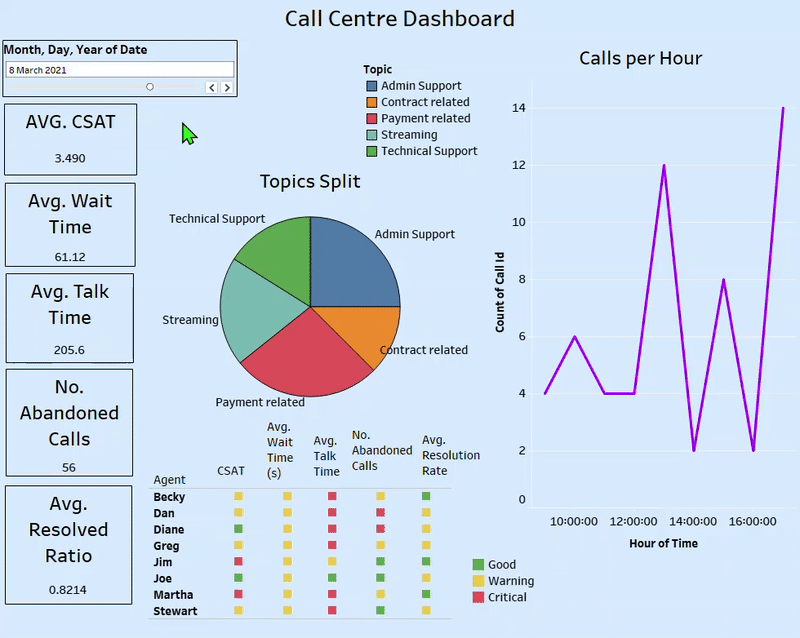Click Jim's No. Abandoned Calls indicator
This screenshot has height=638, width=800.
(380, 561)
